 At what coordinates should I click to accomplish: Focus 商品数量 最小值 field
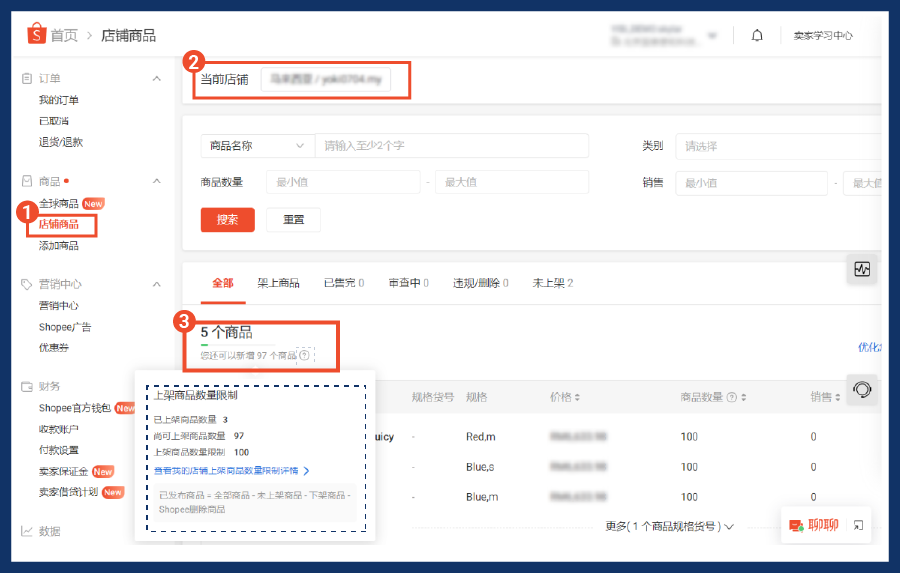343,182
